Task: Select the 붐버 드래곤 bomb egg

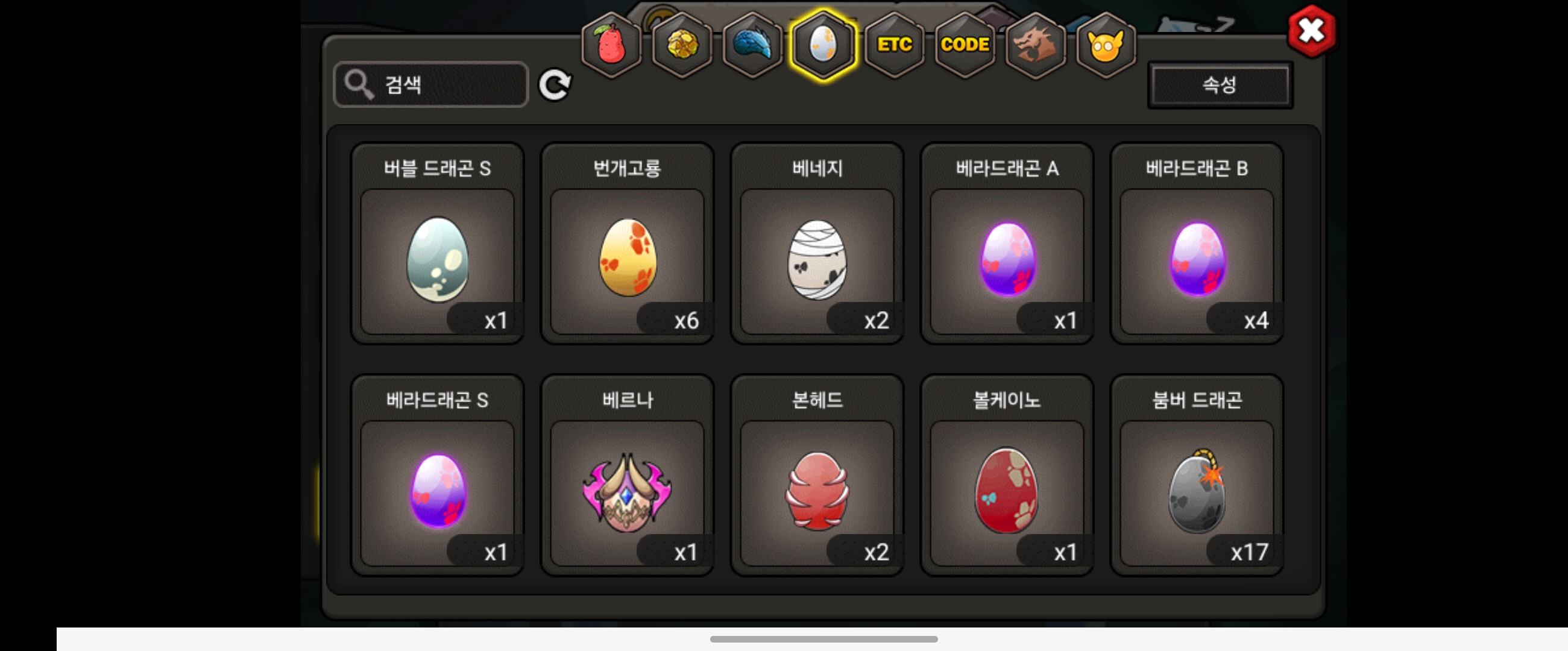Action: (x=1197, y=475)
